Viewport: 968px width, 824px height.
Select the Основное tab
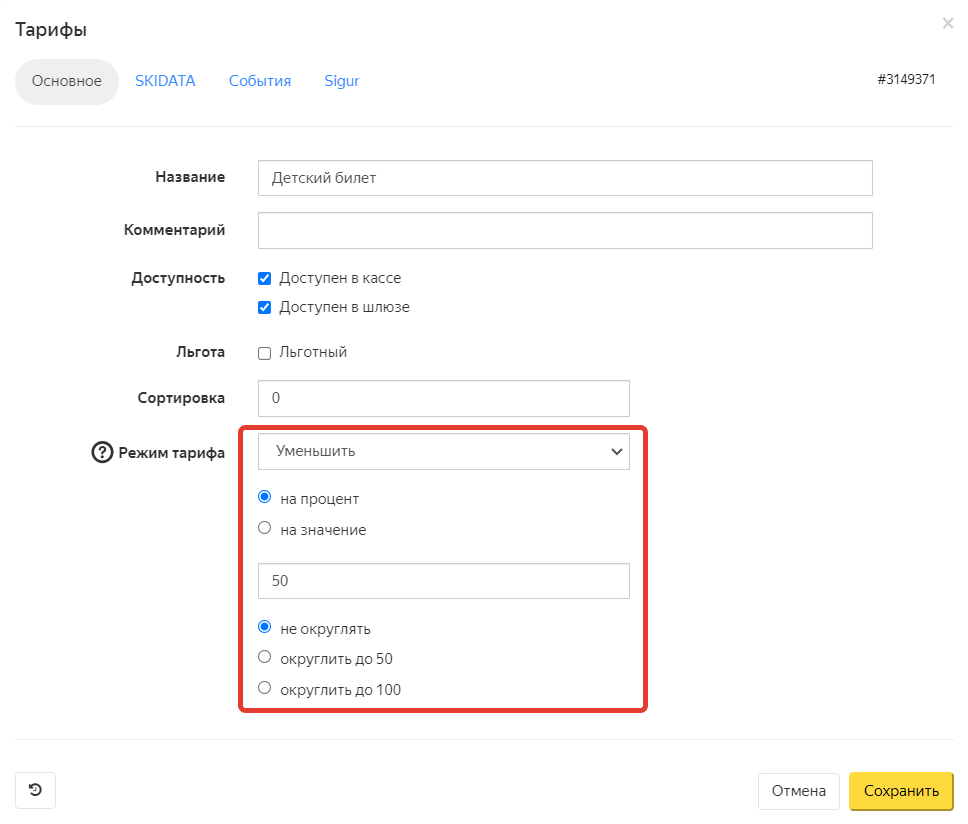point(67,81)
